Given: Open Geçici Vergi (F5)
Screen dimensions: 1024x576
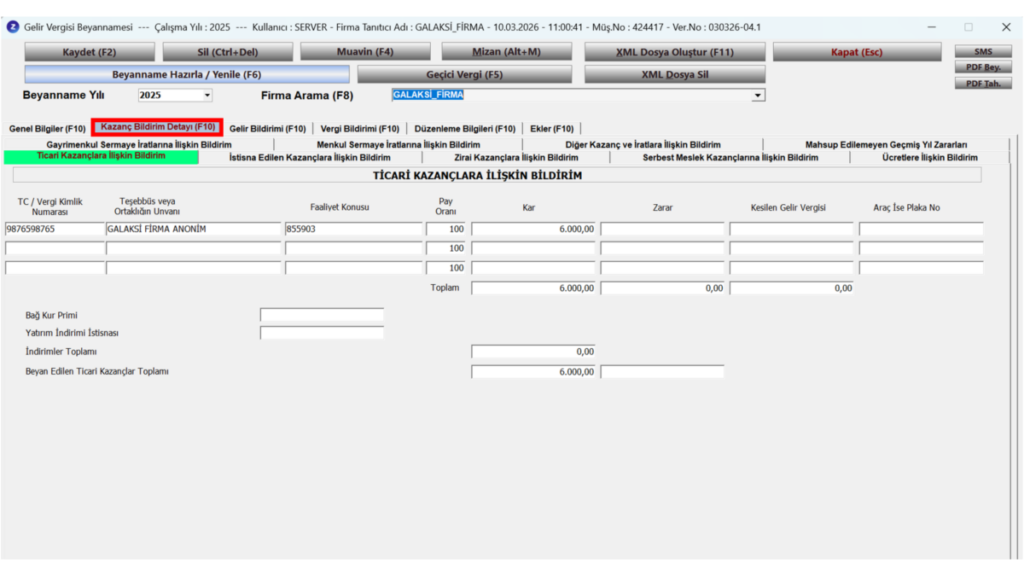Looking at the screenshot, I should 464,74.
